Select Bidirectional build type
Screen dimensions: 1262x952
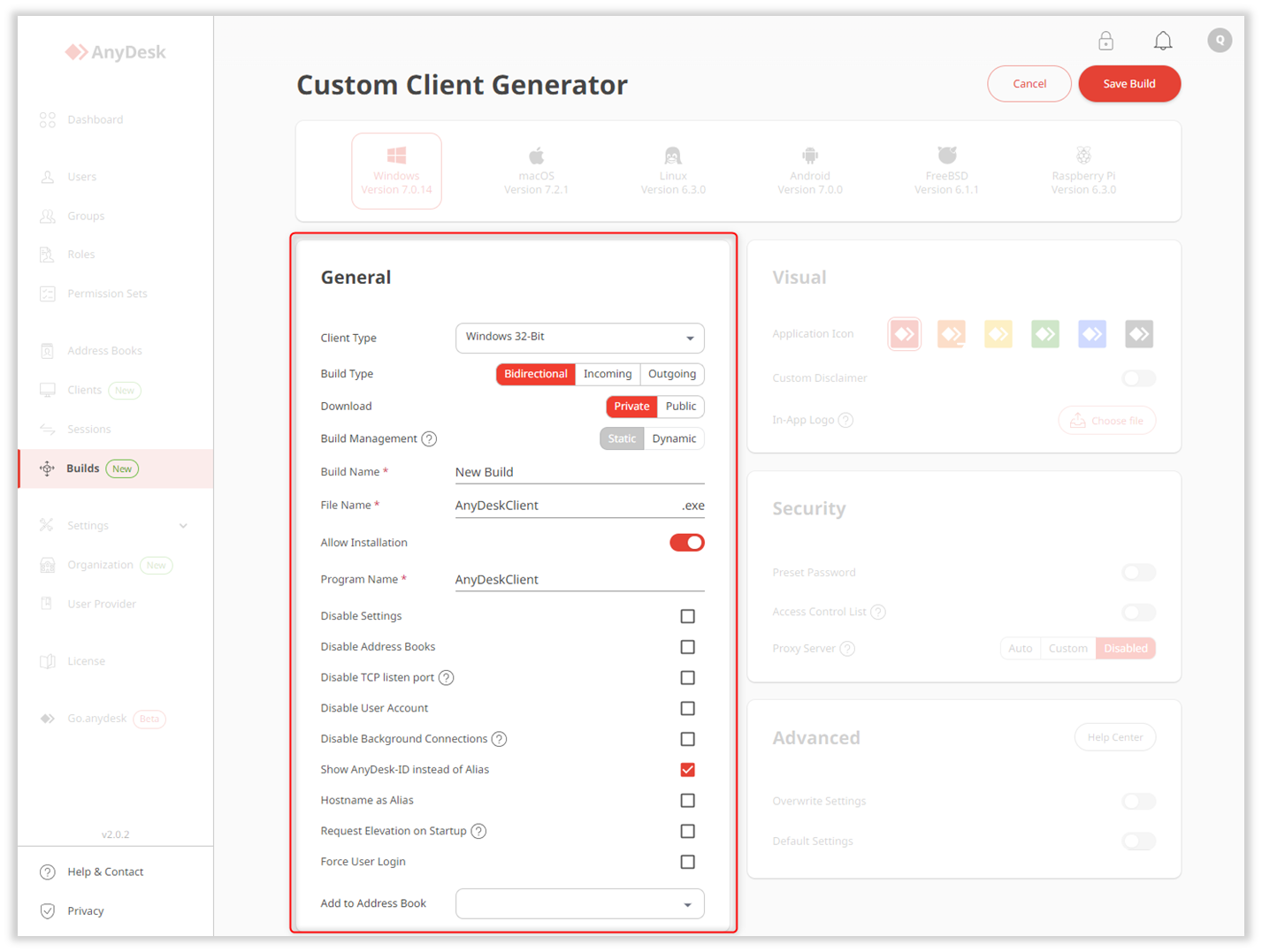(x=536, y=374)
